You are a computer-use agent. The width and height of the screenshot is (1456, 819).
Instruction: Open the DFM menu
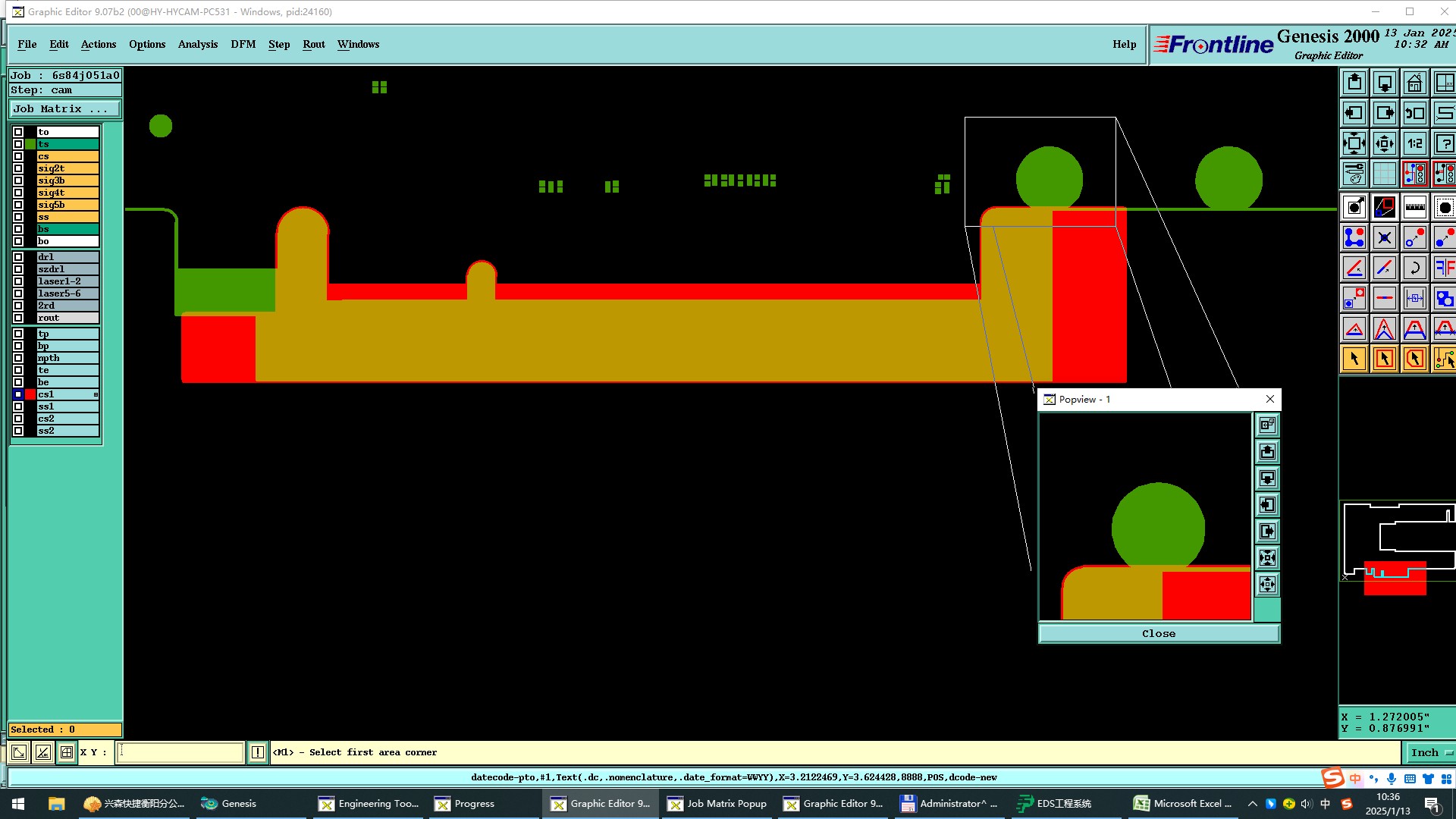tap(243, 44)
